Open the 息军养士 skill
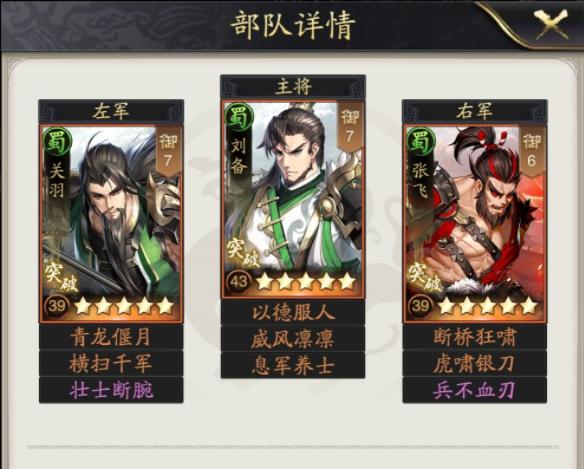Viewport: 584px width, 469px height. pyautogui.click(x=293, y=365)
